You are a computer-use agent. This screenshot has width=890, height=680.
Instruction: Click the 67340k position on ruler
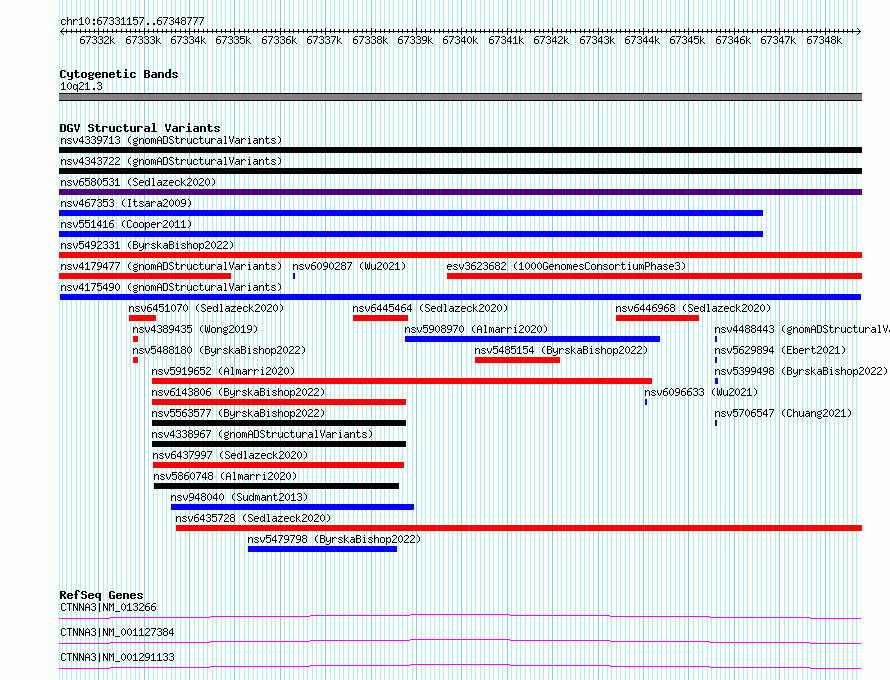point(460,40)
